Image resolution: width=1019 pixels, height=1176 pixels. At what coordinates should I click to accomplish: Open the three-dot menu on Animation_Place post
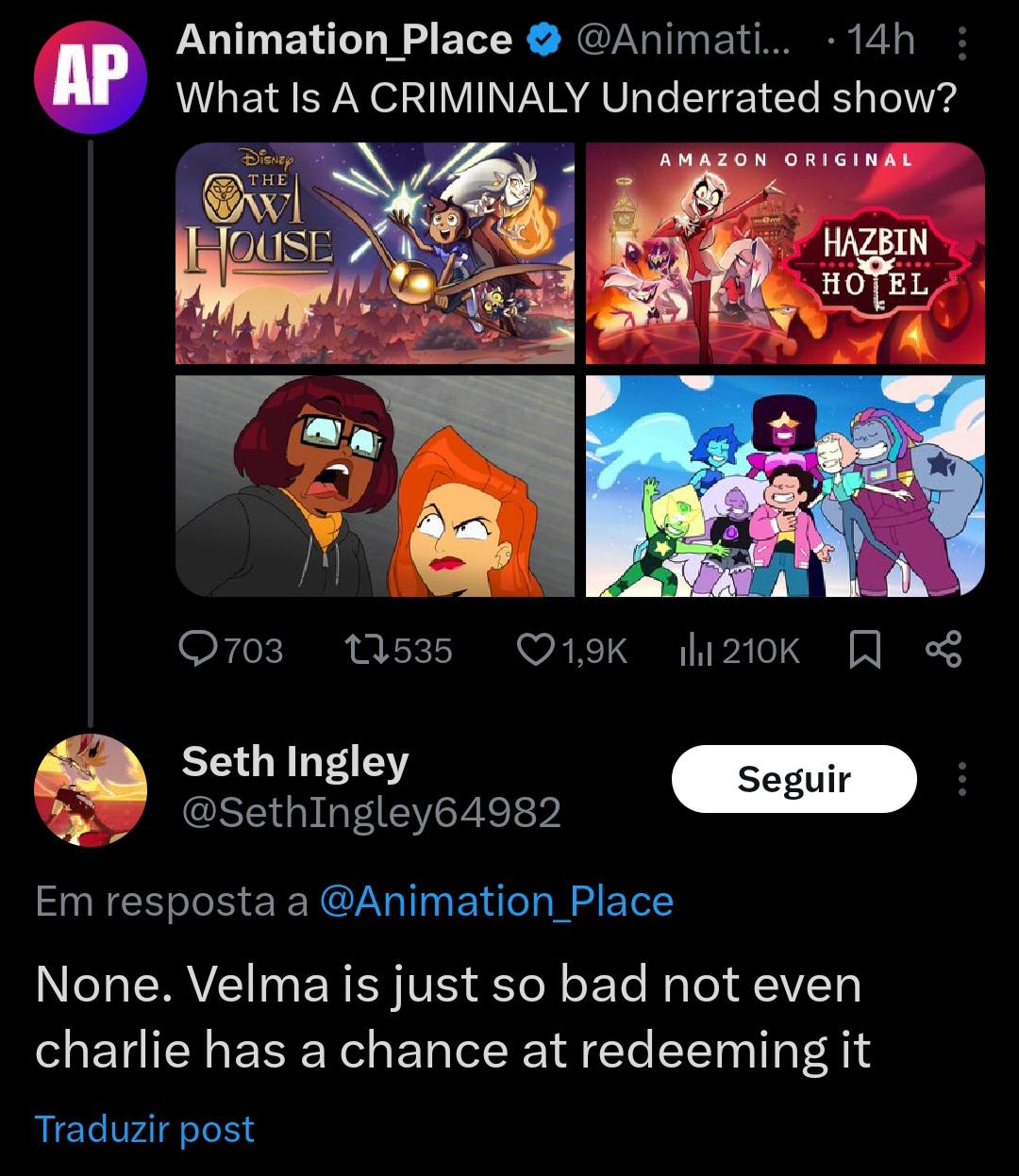[x=961, y=41]
